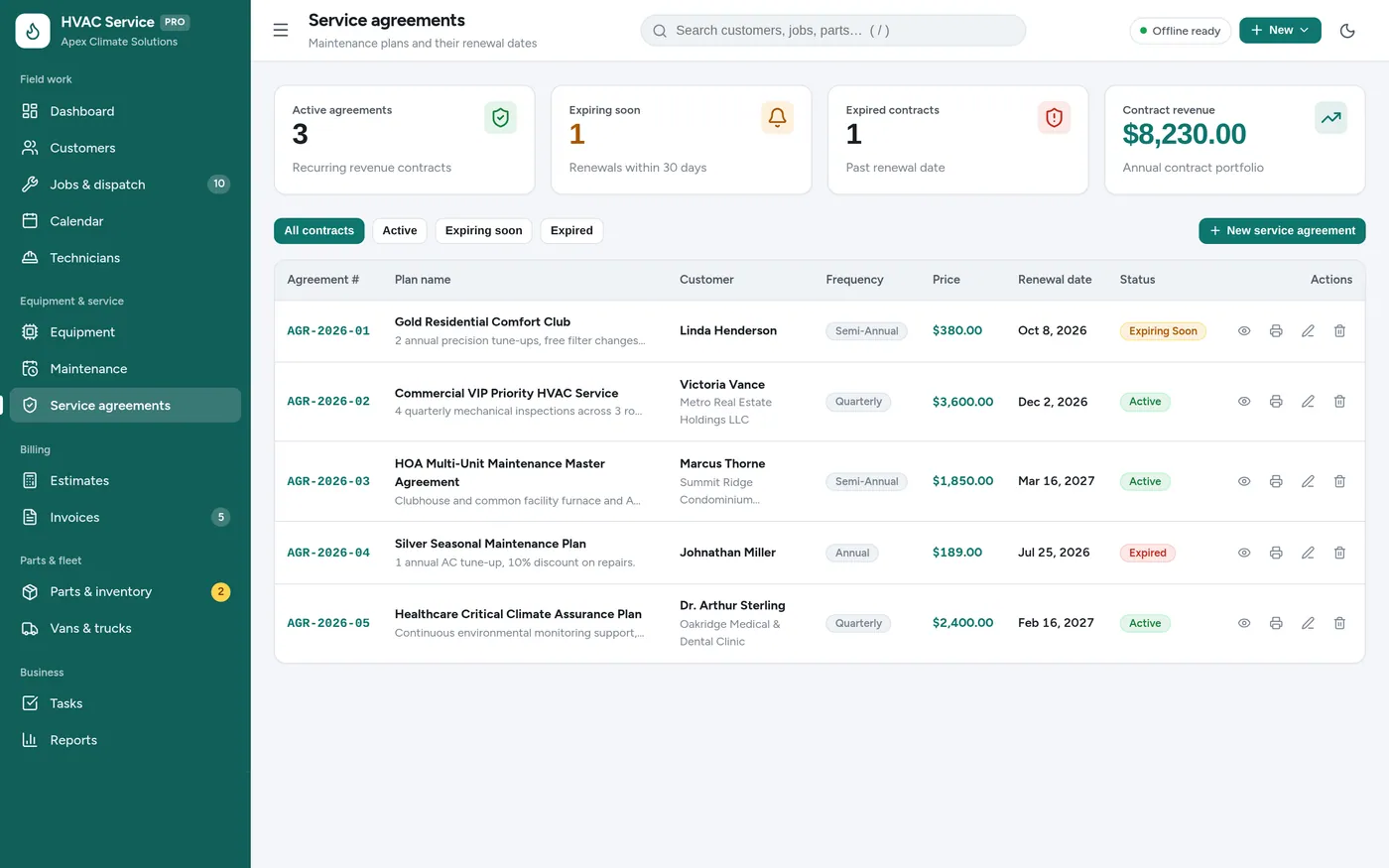Image resolution: width=1389 pixels, height=868 pixels.
Task: Open the New dropdown button
Action: tap(1280, 31)
